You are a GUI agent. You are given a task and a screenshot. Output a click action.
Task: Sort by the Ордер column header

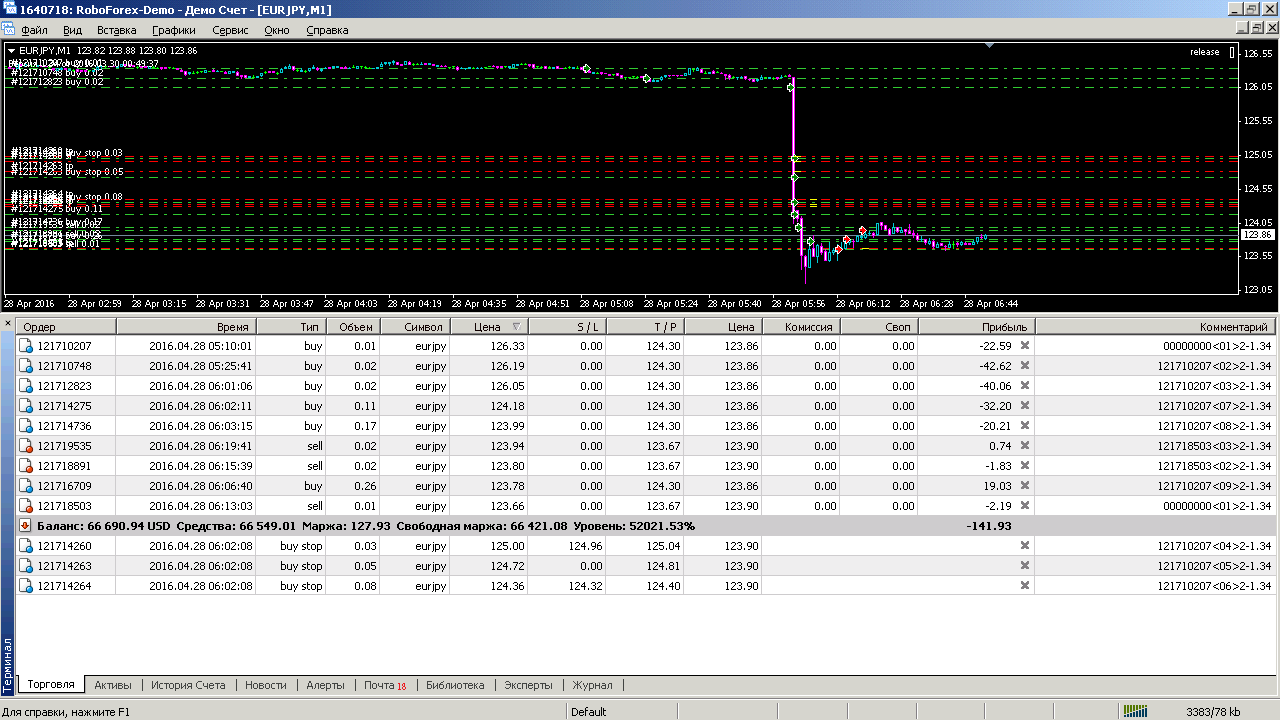[66, 326]
